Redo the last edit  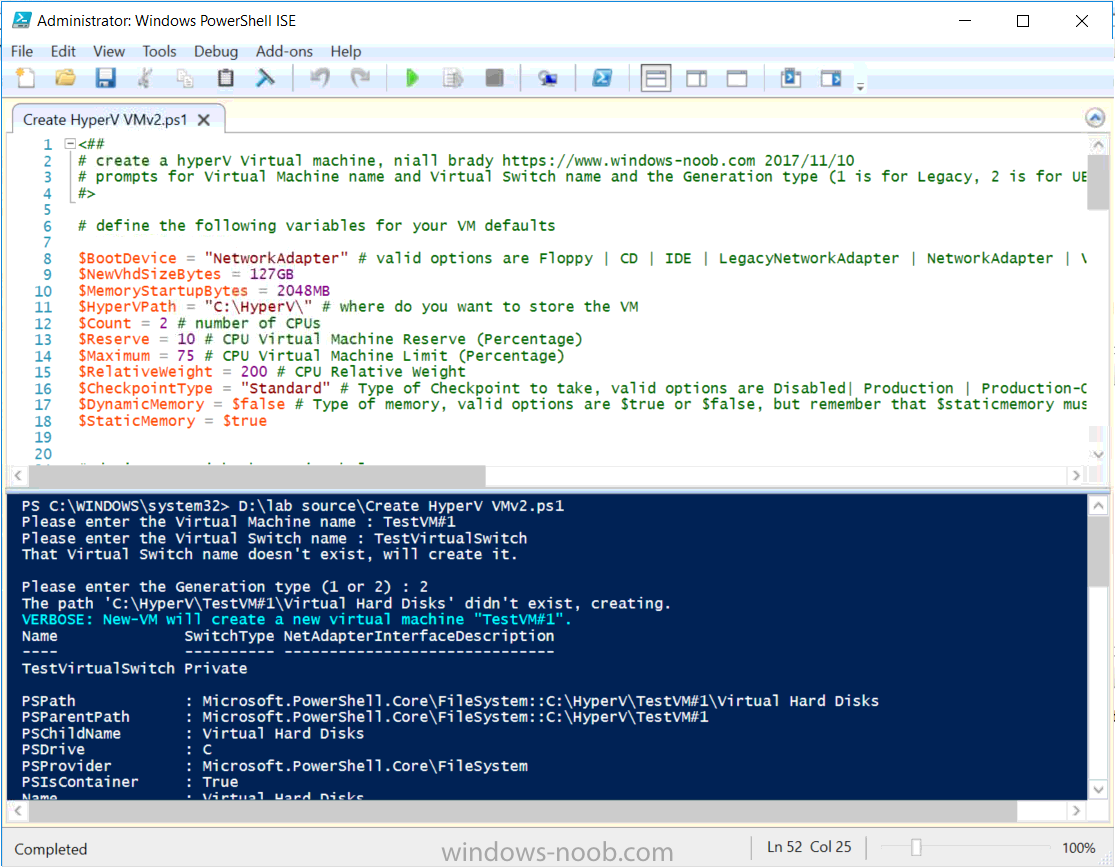coord(361,78)
